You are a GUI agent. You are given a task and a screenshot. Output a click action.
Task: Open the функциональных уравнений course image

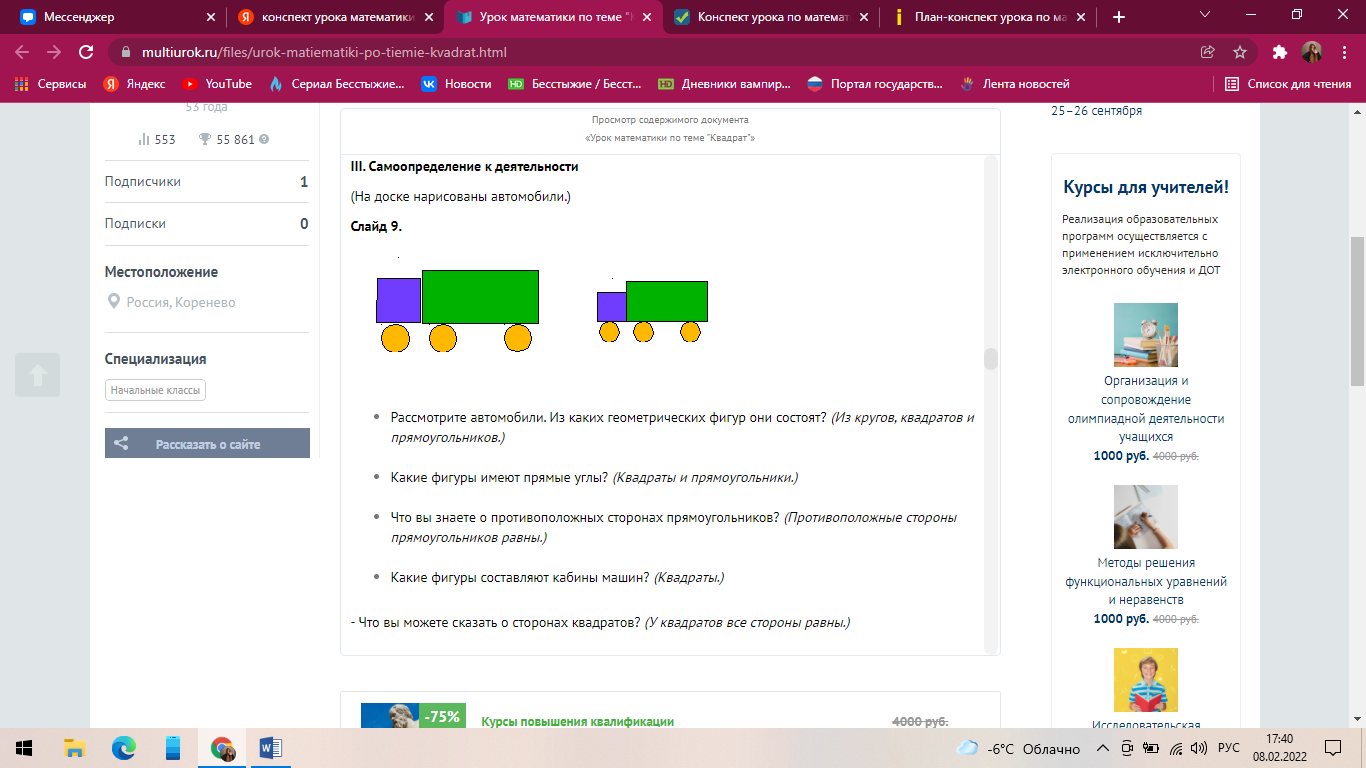point(1145,517)
